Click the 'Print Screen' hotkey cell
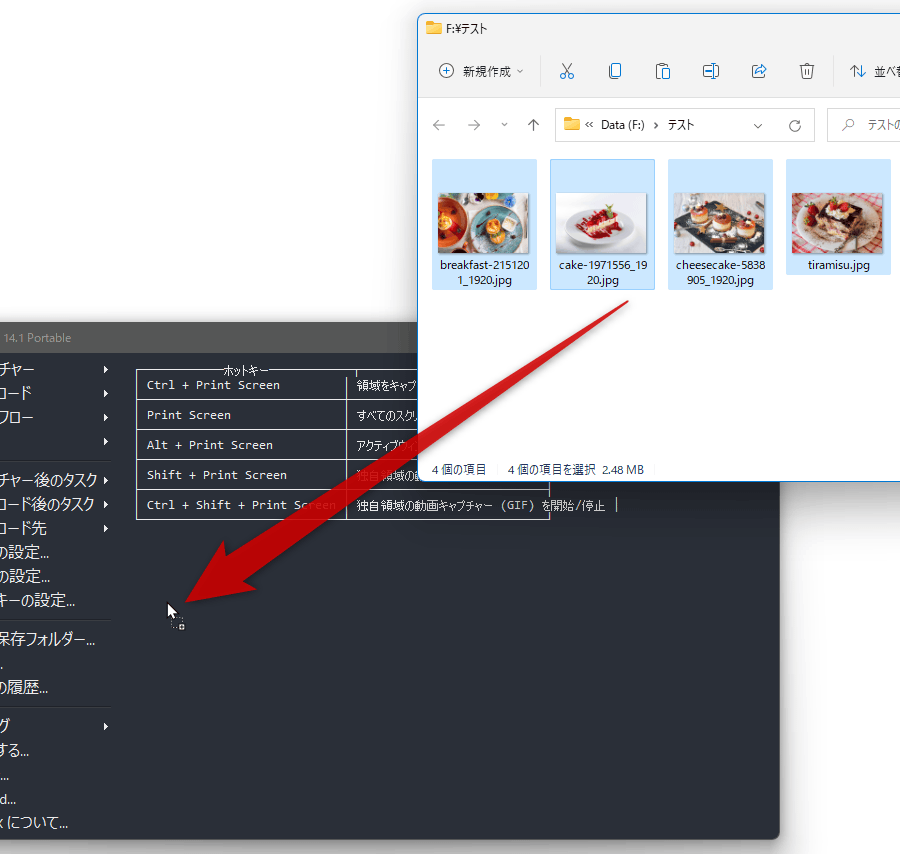The image size is (900, 854). (x=241, y=415)
